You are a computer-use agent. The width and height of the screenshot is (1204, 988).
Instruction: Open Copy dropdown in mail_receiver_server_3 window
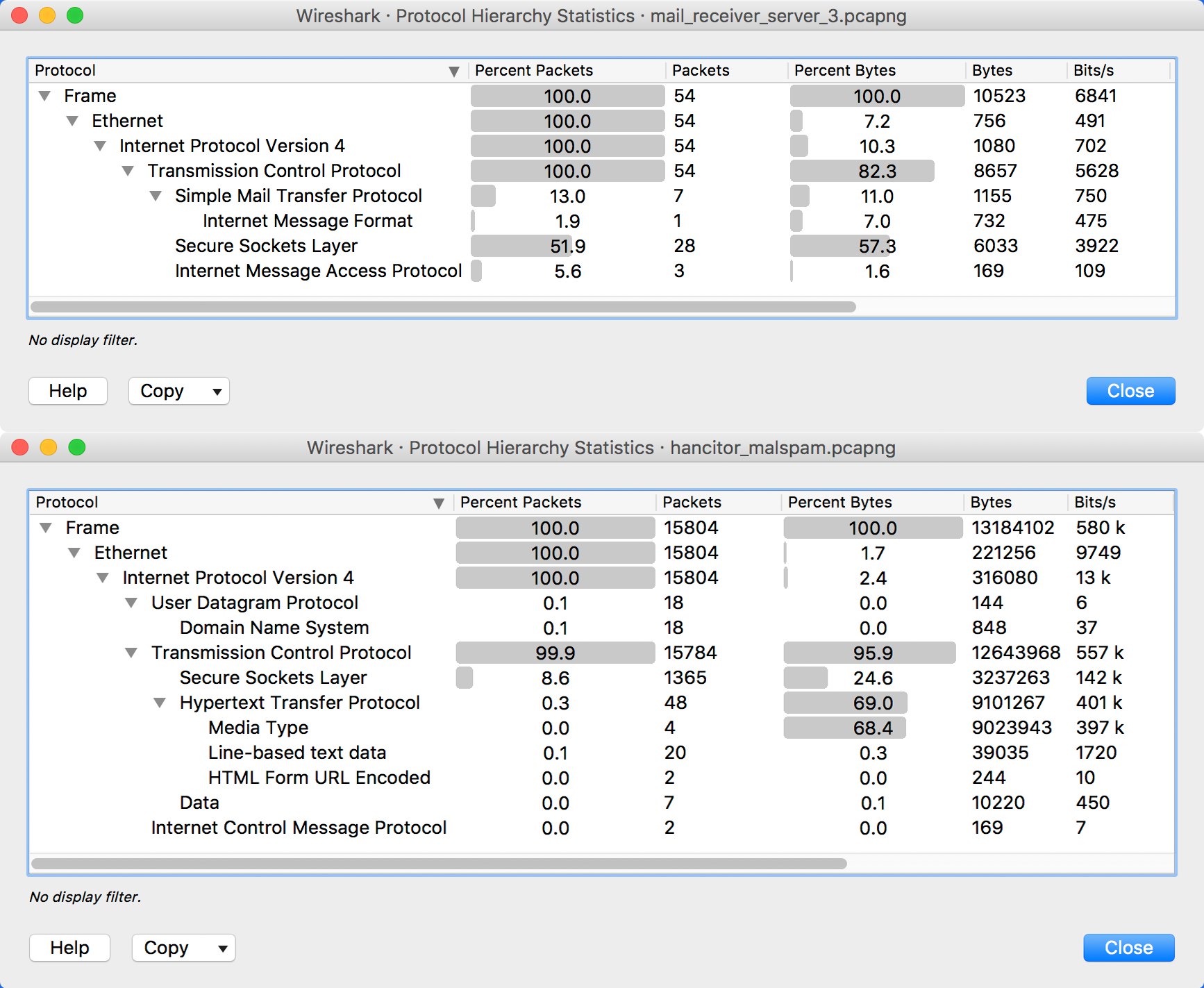(x=179, y=391)
